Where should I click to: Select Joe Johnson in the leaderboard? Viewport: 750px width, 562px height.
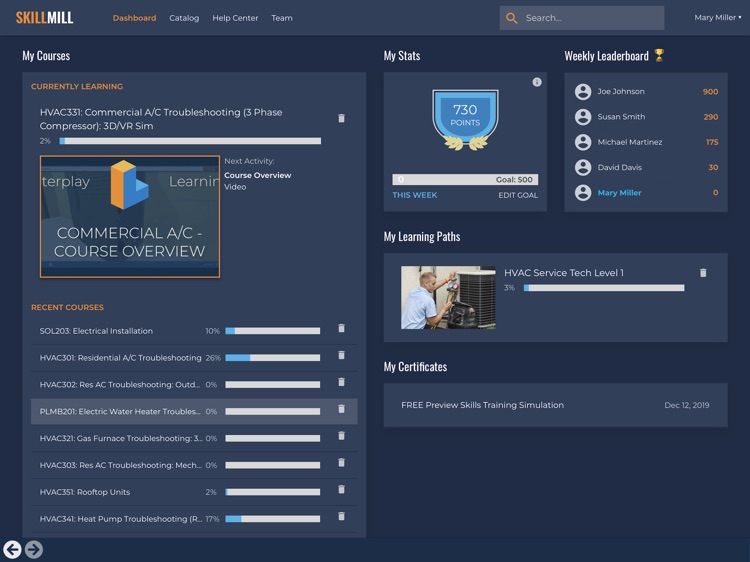point(621,91)
